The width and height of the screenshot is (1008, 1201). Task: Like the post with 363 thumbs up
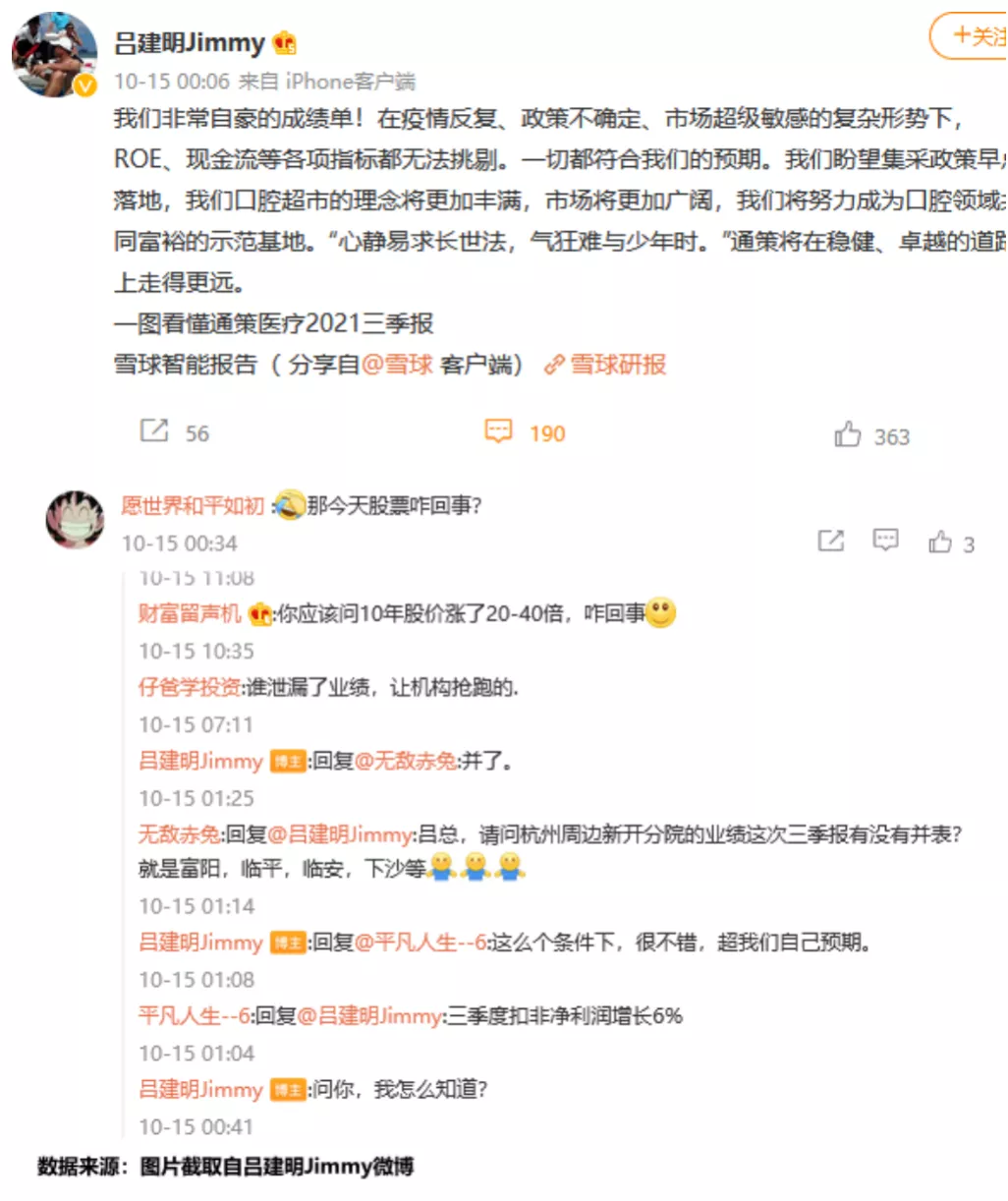847,434
